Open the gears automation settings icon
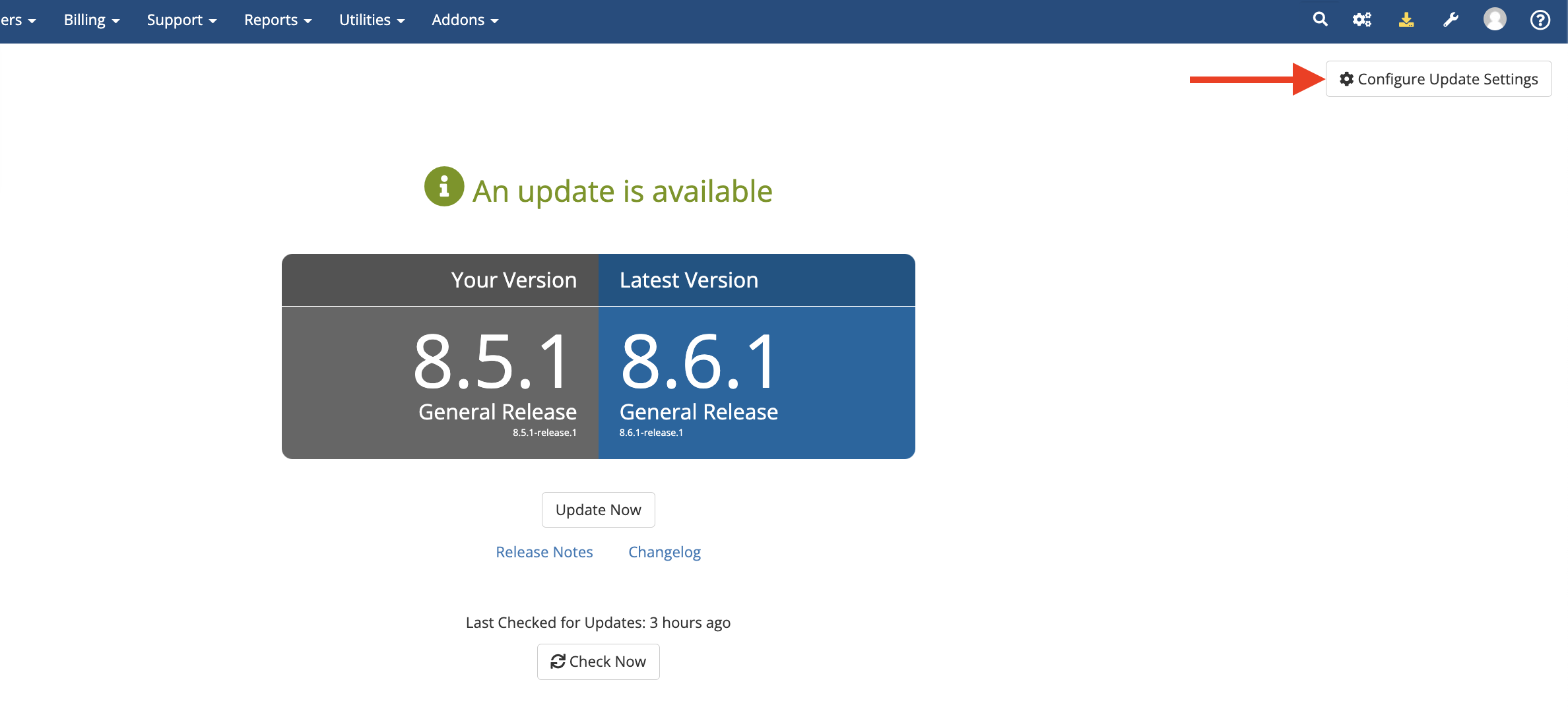Image resolution: width=1568 pixels, height=711 pixels. pyautogui.click(x=1362, y=20)
